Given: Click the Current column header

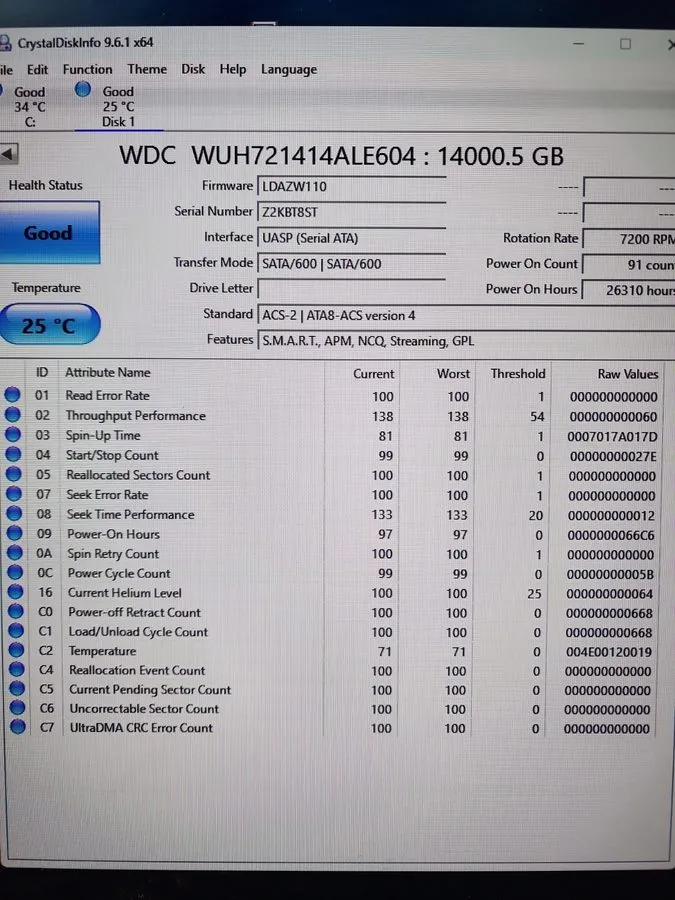Looking at the screenshot, I should 374,374.
